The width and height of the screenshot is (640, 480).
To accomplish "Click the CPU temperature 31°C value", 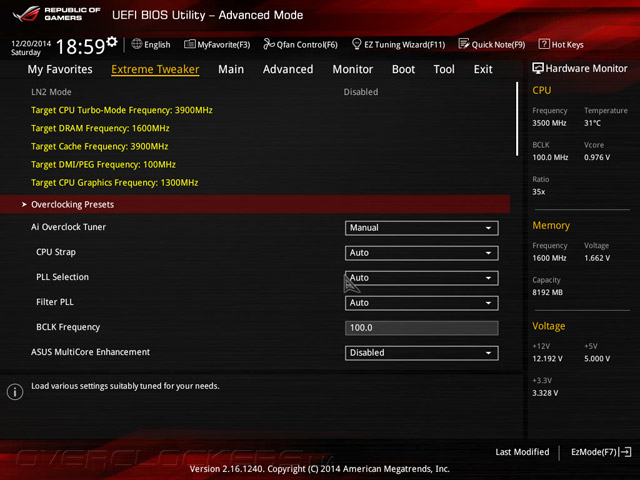I will point(592,123).
